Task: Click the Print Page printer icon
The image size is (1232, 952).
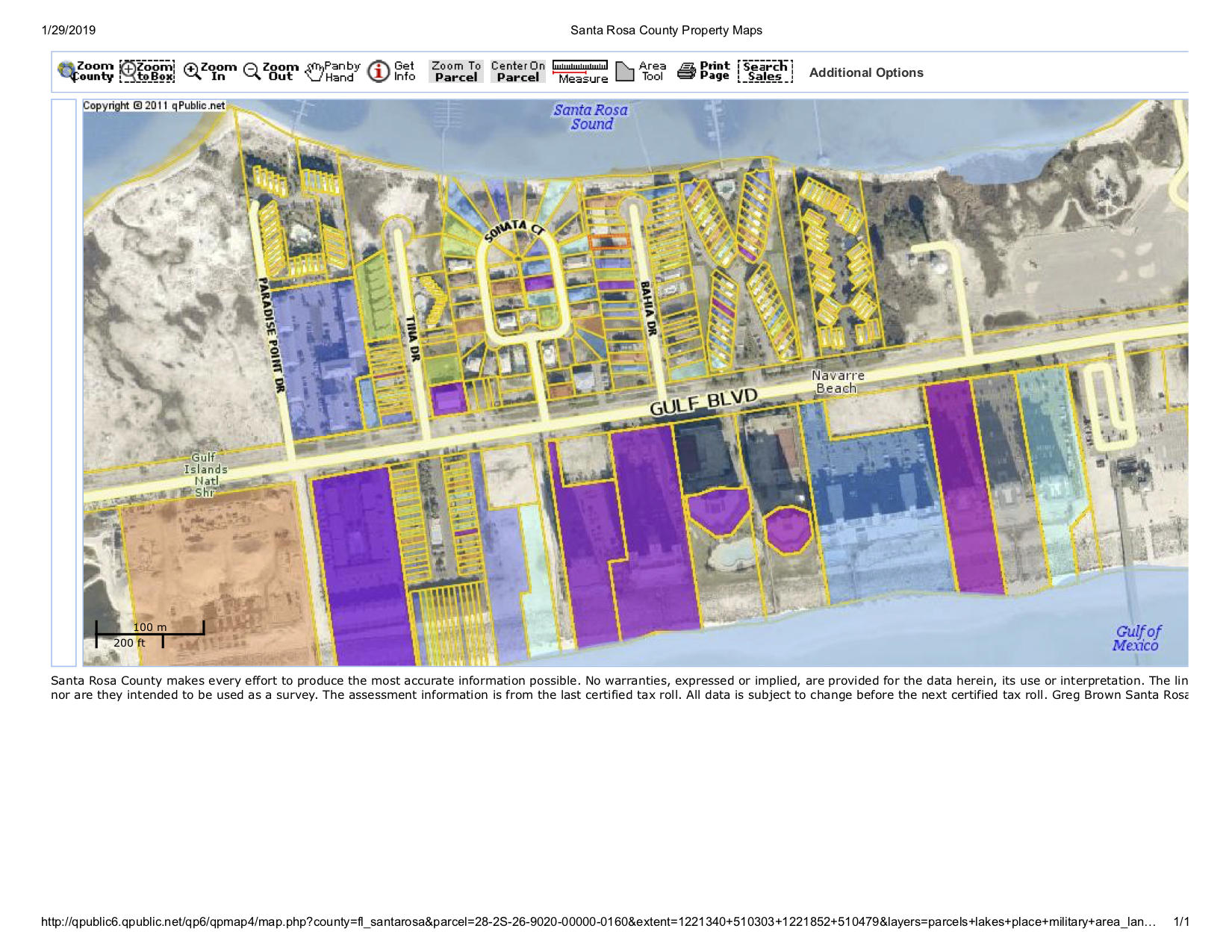Action: [703, 72]
